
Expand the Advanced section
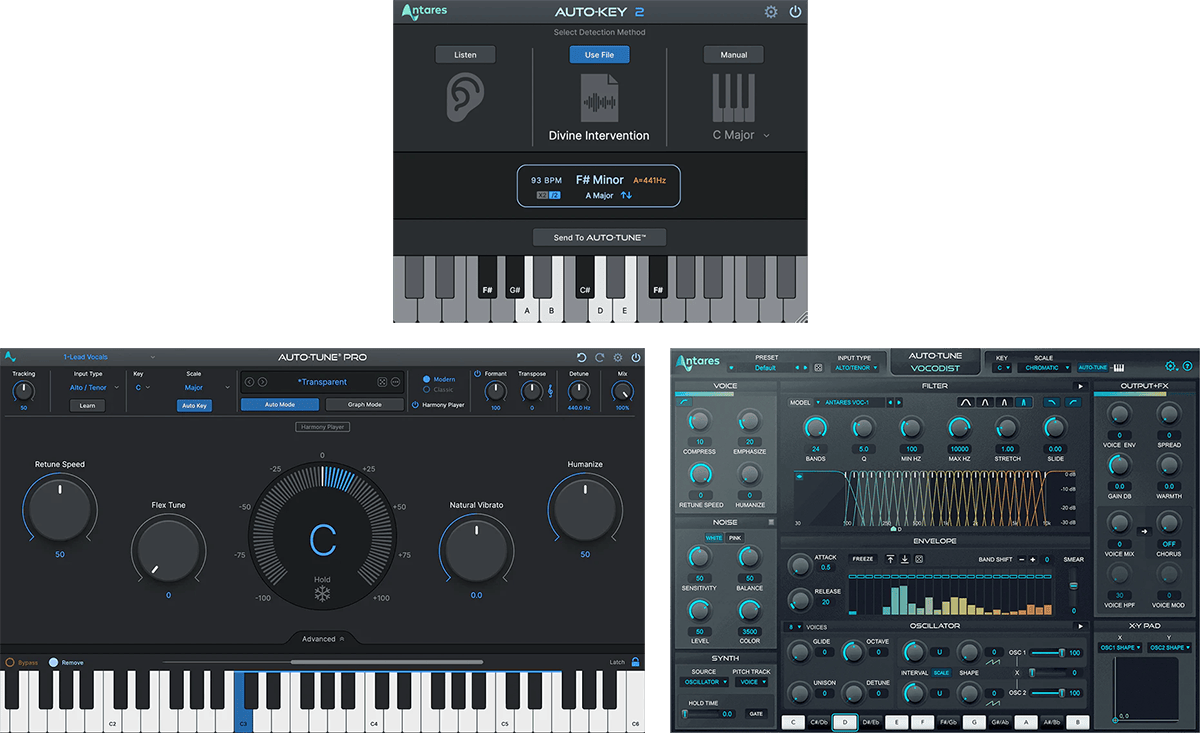coord(322,639)
